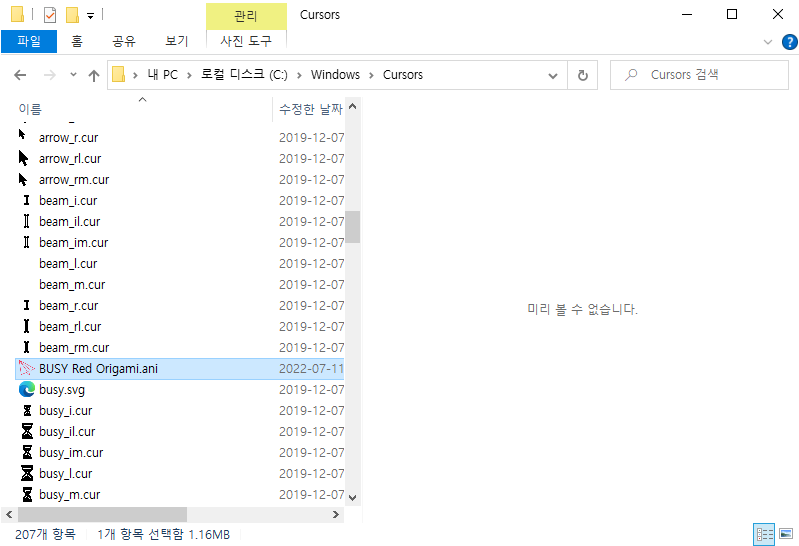The width and height of the screenshot is (799, 546).
Task: Go up one folder level
Action: [94, 75]
